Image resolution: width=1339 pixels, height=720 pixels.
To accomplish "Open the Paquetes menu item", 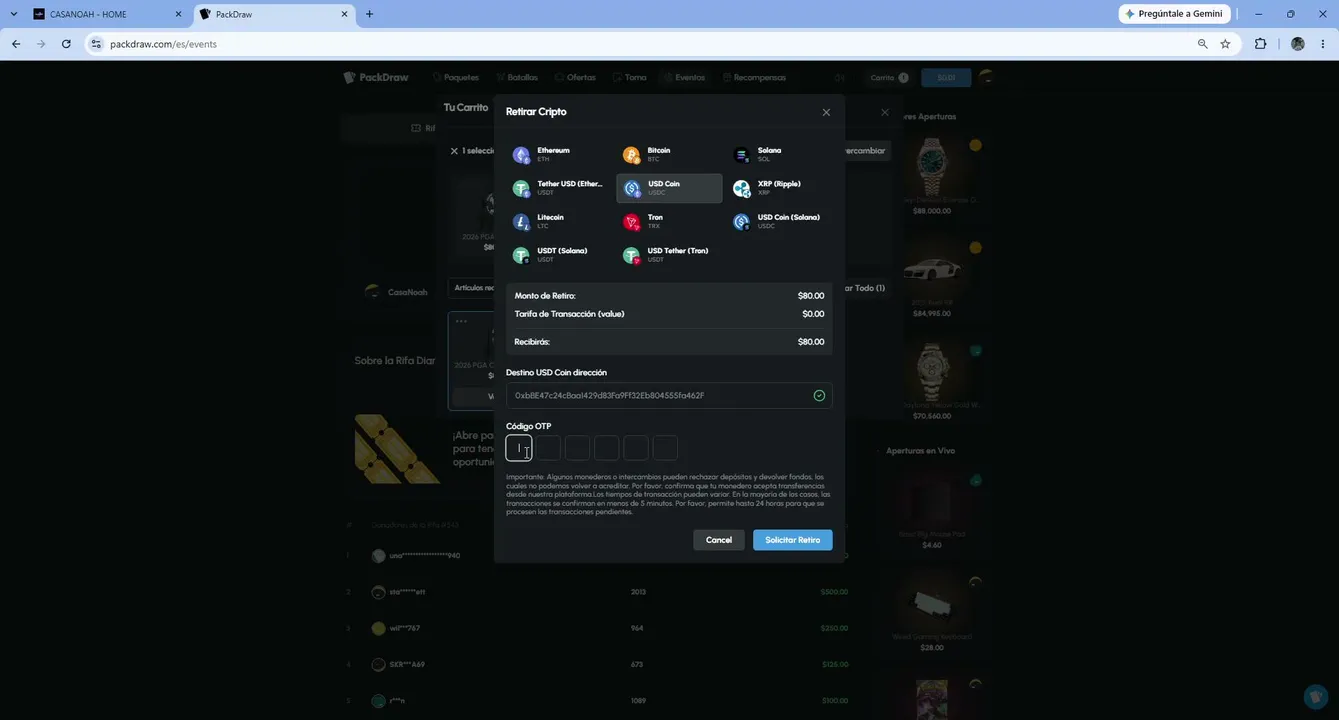I will click(456, 77).
